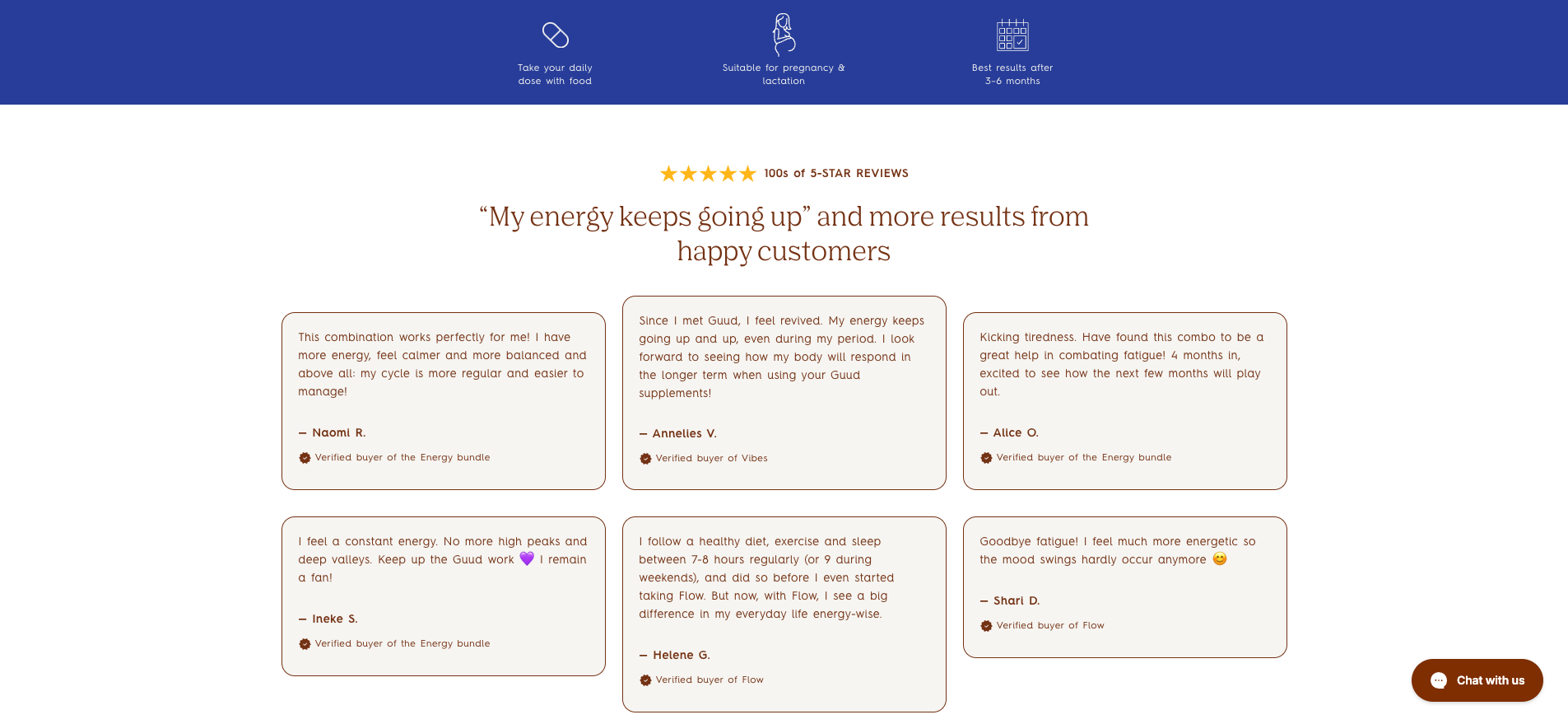Screen dimensions: 1568x724
Task: Click the five gold stars rating
Action: click(x=708, y=174)
